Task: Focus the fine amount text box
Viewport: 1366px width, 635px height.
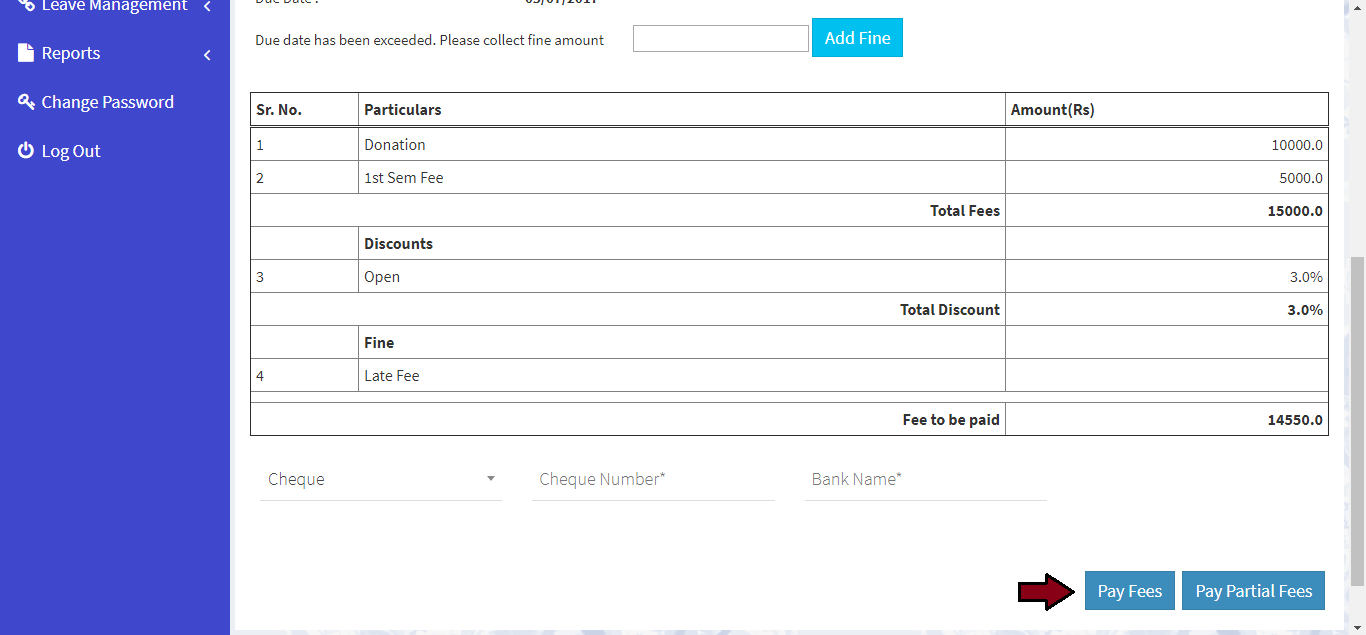Action: coord(720,39)
